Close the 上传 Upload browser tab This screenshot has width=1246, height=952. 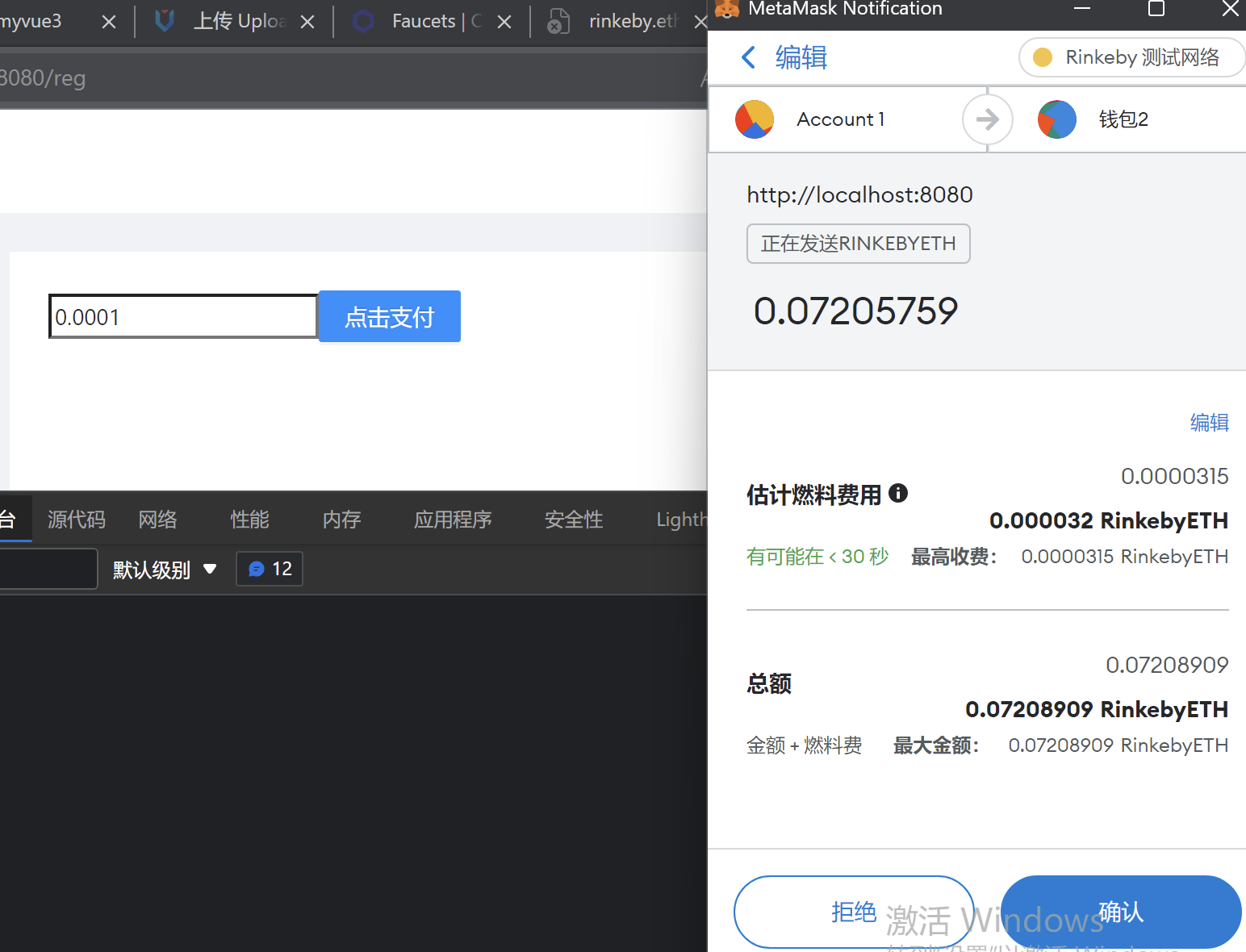pyautogui.click(x=307, y=22)
